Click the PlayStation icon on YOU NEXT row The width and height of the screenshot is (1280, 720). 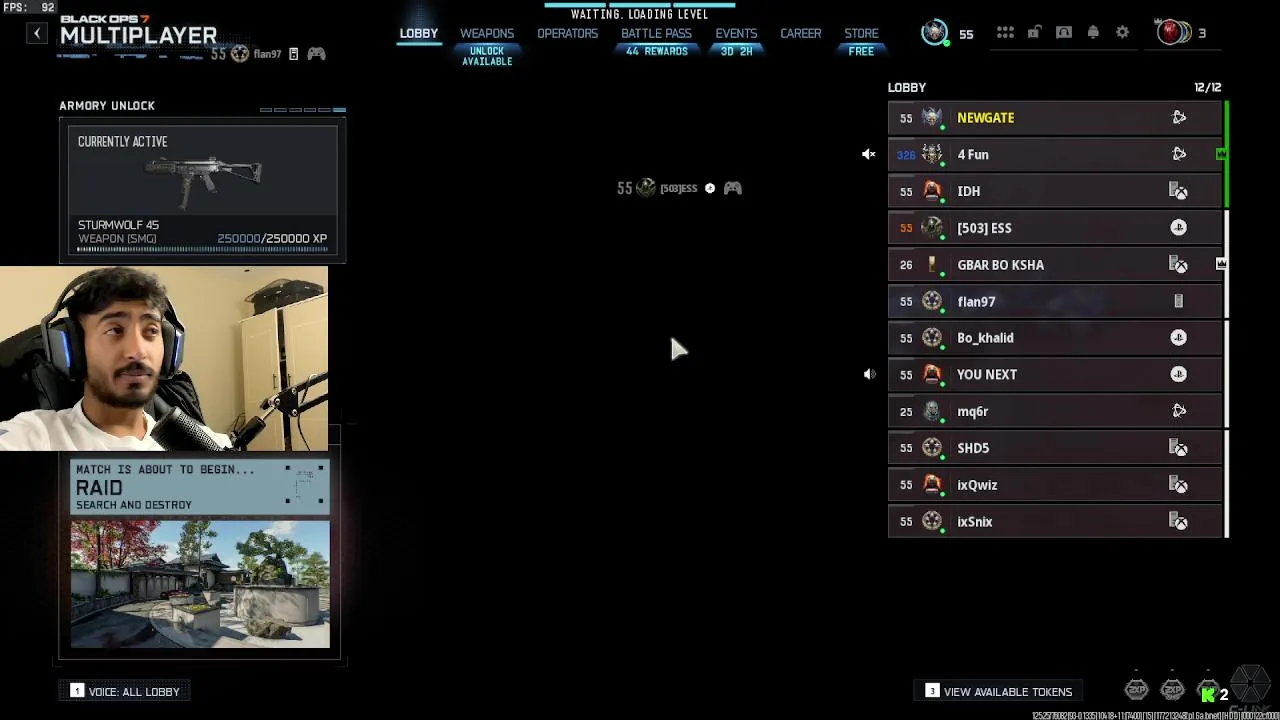click(x=1179, y=375)
